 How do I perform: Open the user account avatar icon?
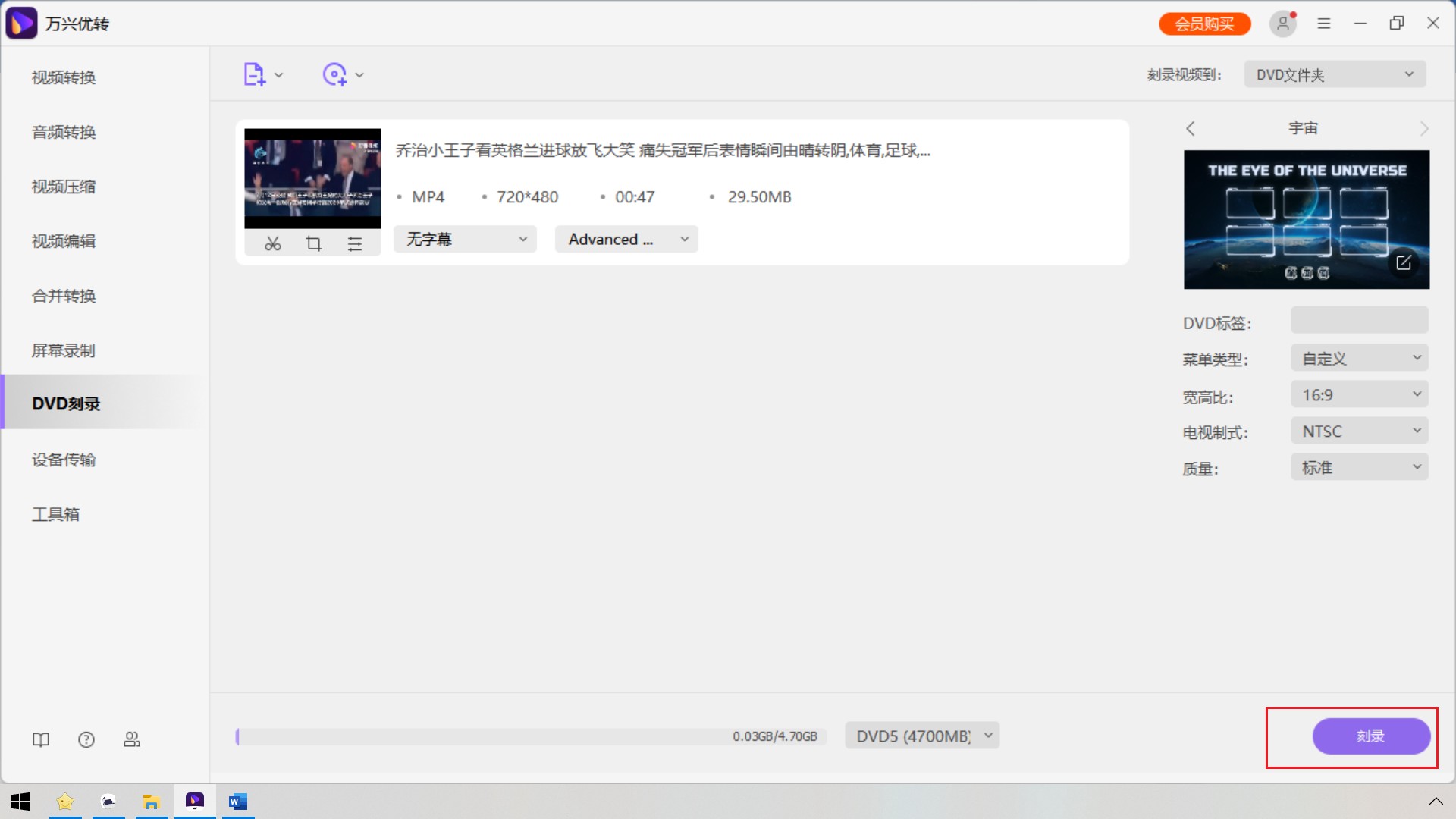[1282, 24]
